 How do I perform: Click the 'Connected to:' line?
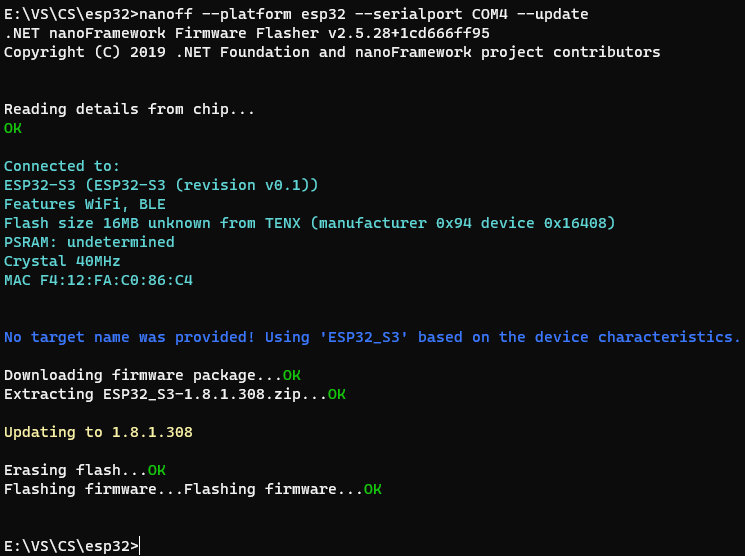[x=62, y=166]
